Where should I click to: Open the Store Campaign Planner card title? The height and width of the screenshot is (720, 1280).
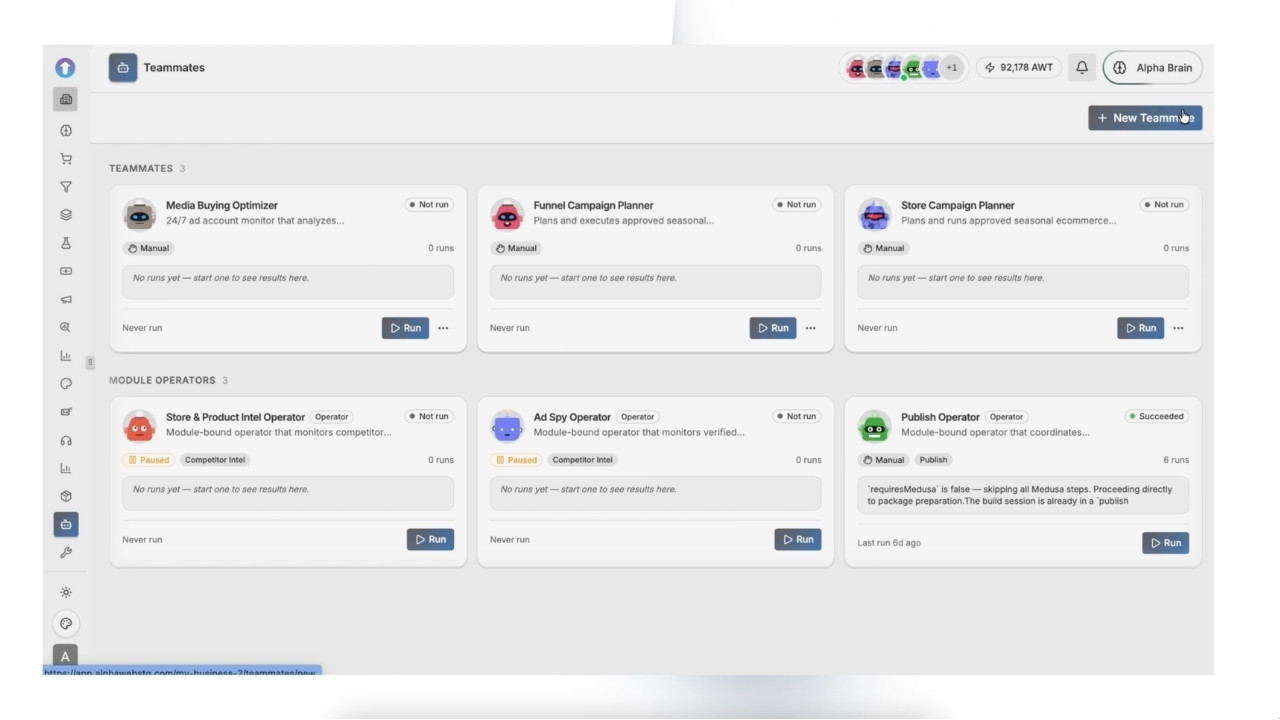[x=958, y=205]
